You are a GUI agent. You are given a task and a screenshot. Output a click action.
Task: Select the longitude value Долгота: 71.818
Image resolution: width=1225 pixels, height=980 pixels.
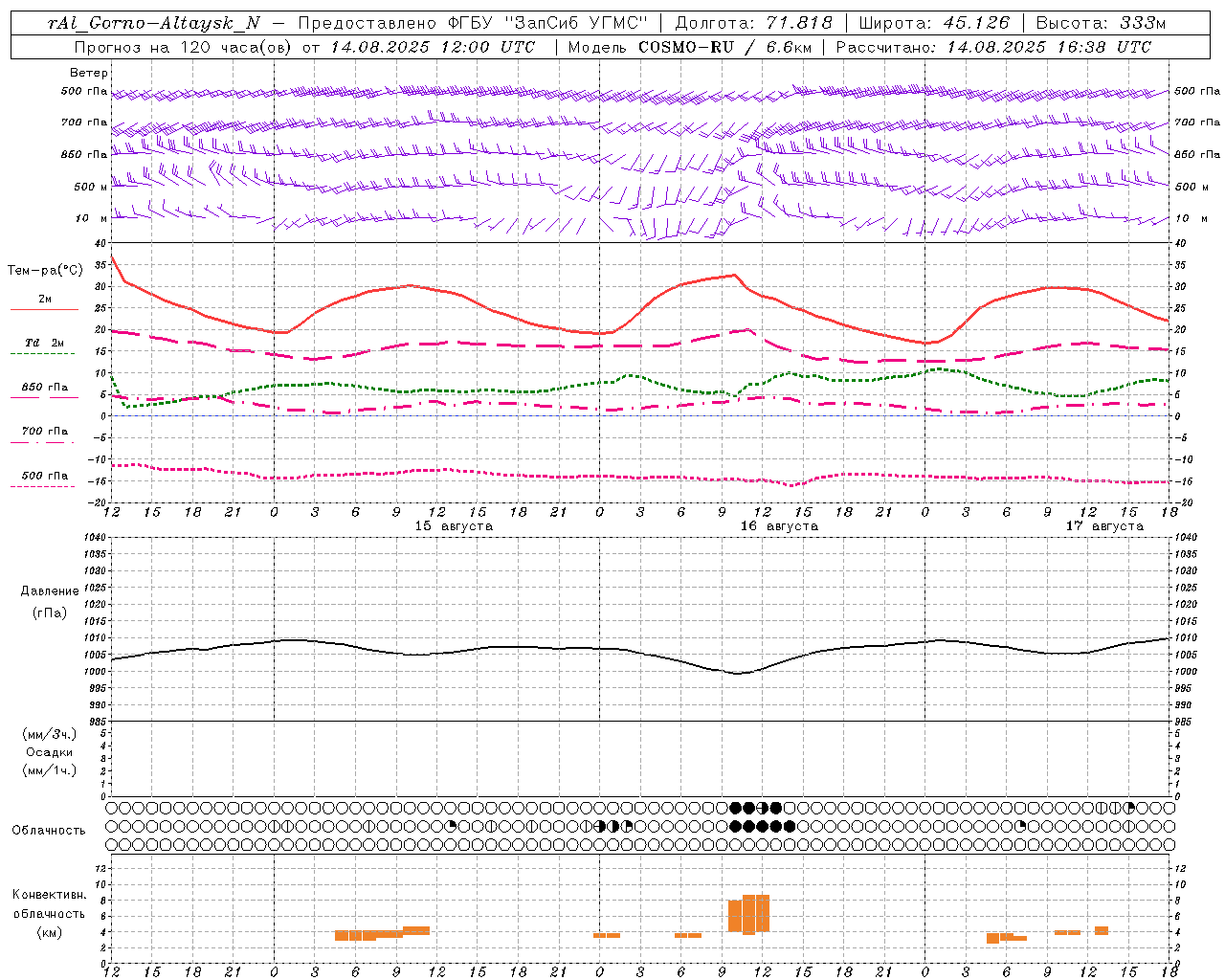(x=754, y=23)
